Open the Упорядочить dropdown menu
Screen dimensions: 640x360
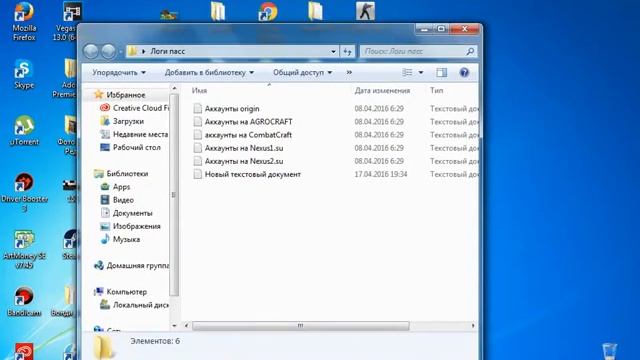pyautogui.click(x=119, y=73)
